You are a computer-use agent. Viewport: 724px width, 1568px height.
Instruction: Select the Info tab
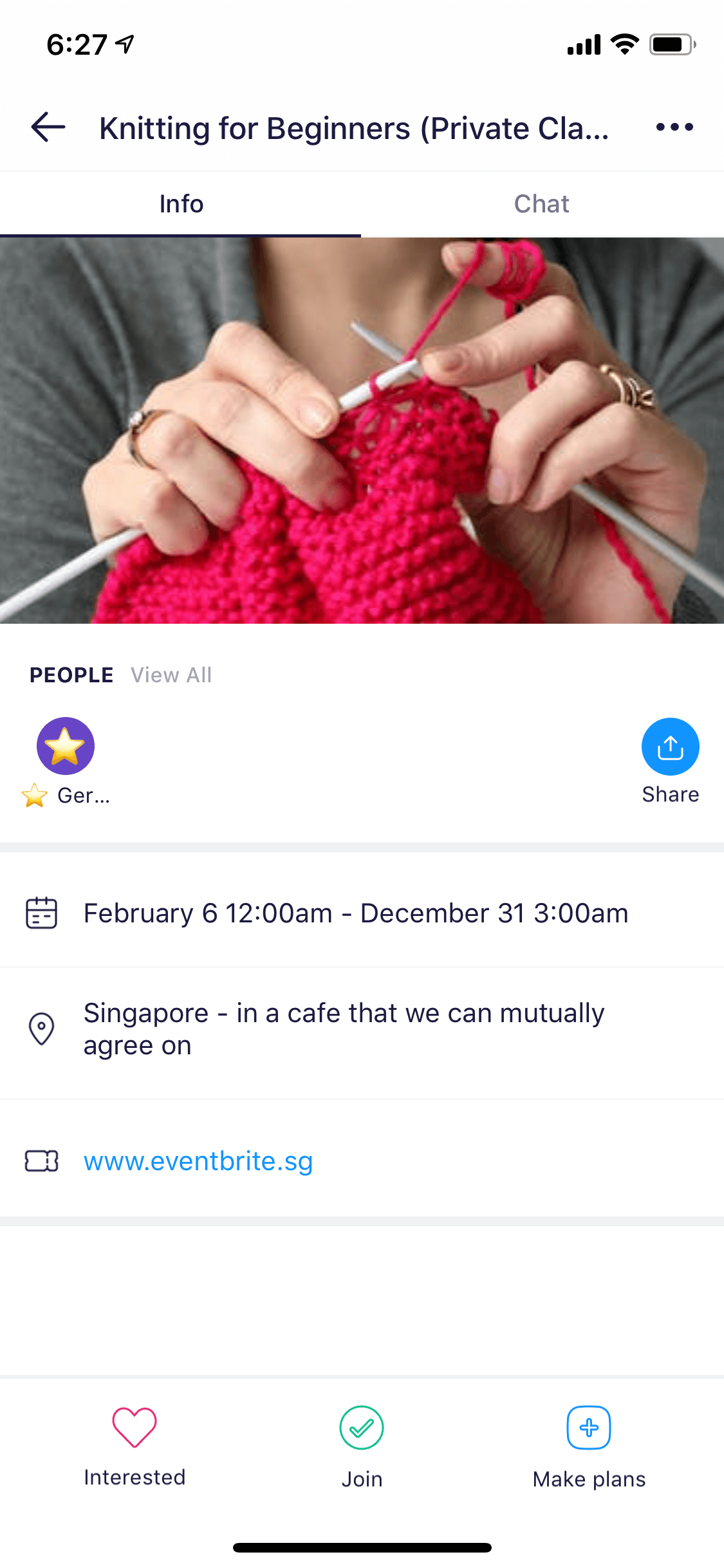click(x=181, y=204)
